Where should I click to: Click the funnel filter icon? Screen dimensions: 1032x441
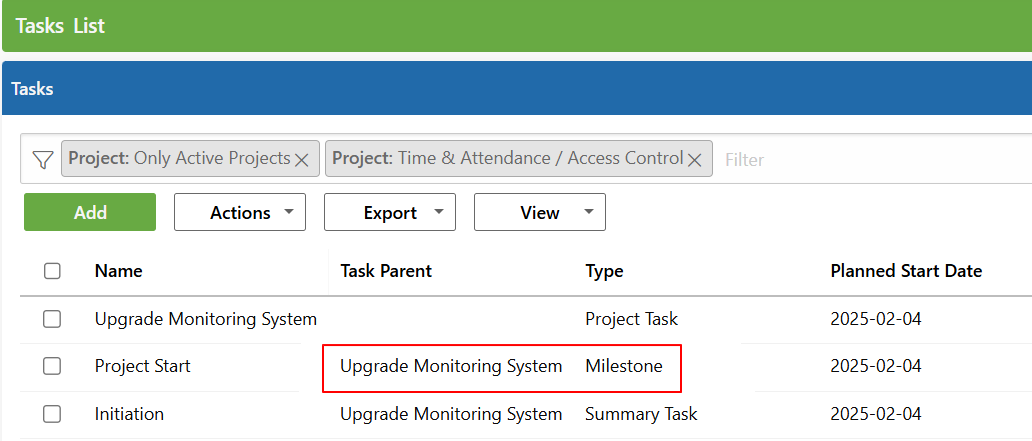coord(43,159)
